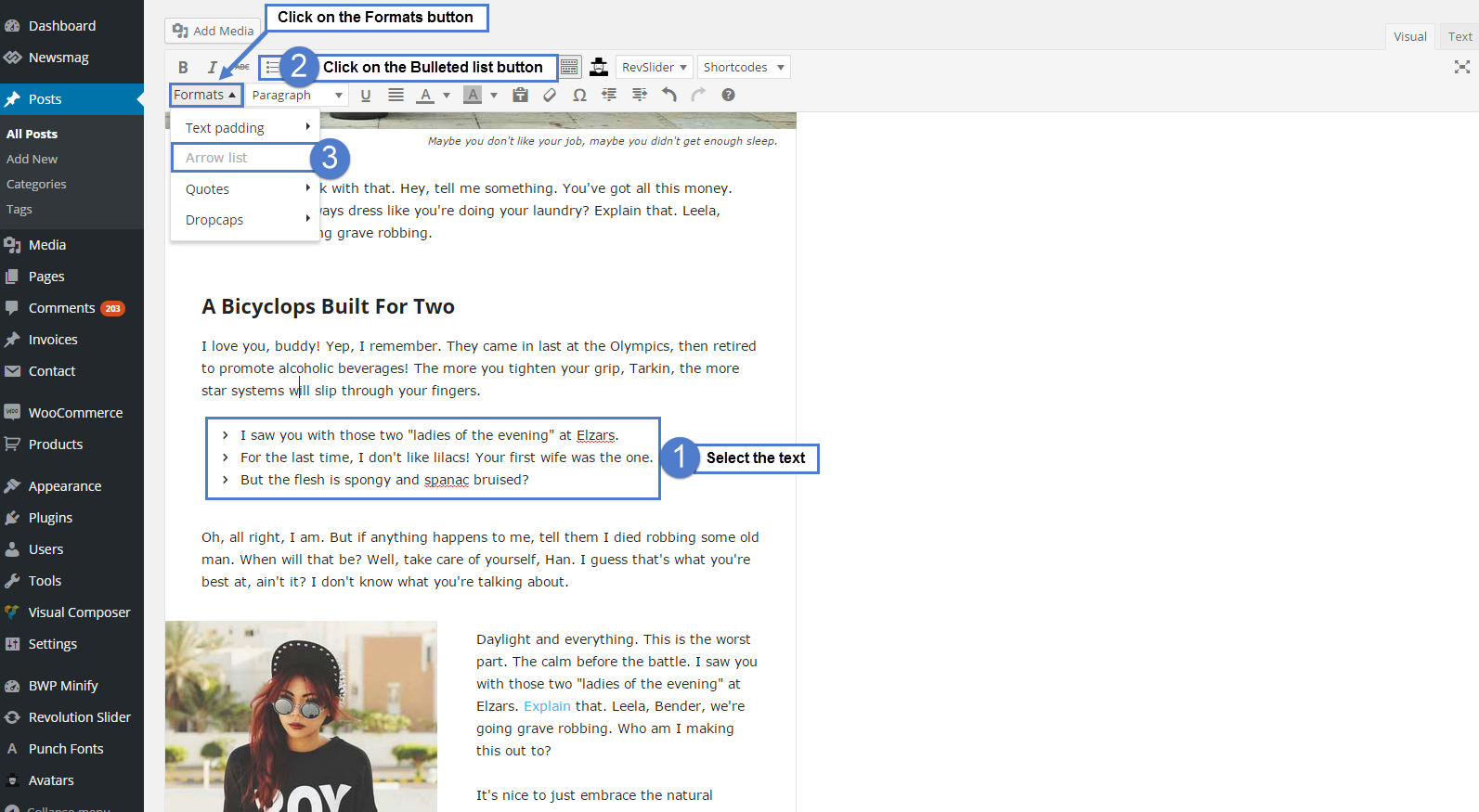Select the red-haired woman image
Screen dimensions: 1479x812
(x=301, y=716)
